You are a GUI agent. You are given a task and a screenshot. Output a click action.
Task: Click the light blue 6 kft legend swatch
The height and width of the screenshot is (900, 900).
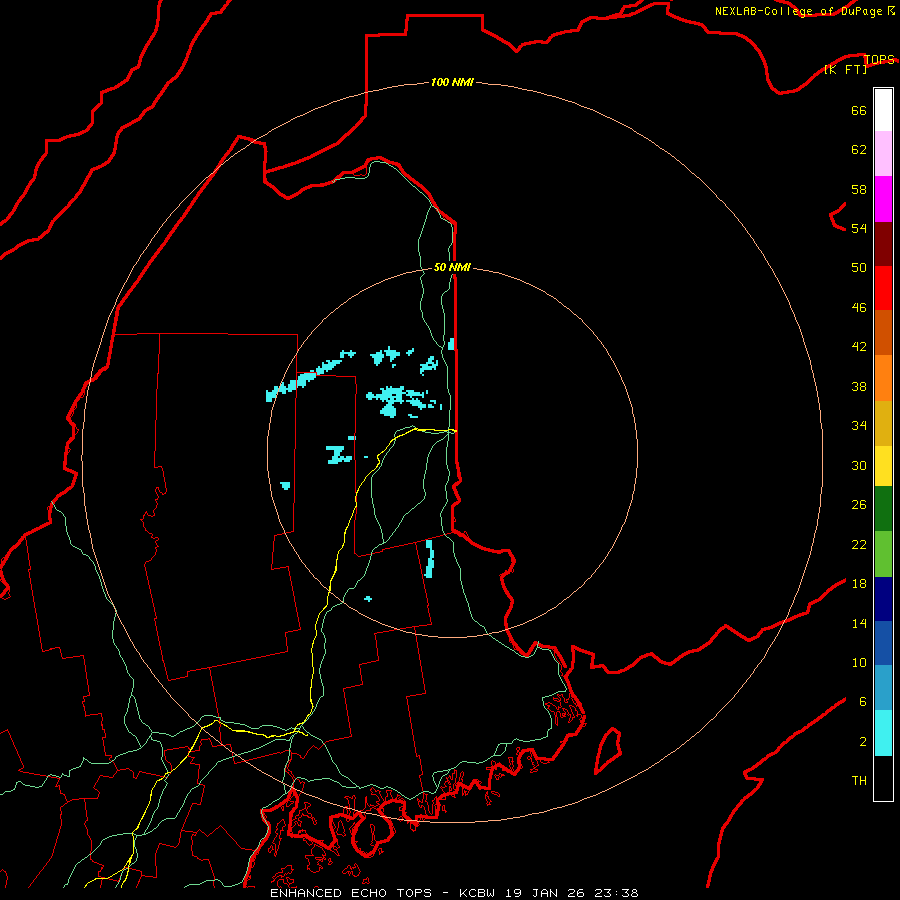pos(883,688)
